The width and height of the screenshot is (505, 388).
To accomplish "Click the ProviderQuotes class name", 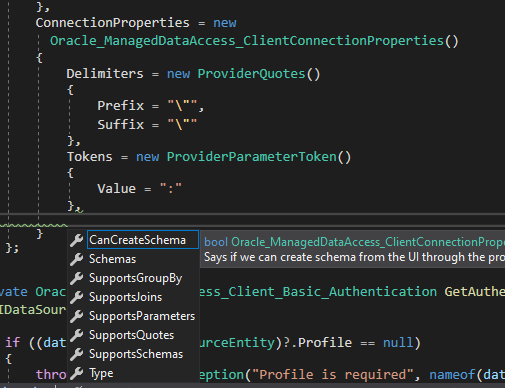I will click(251, 74).
